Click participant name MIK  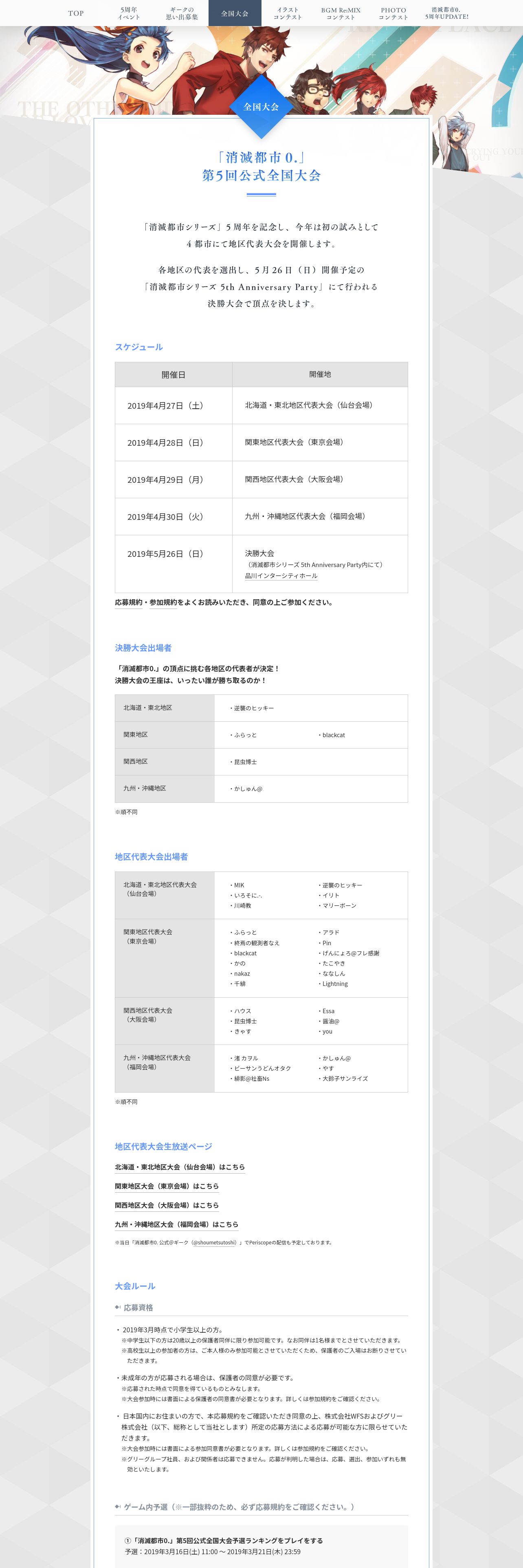pyautogui.click(x=238, y=885)
